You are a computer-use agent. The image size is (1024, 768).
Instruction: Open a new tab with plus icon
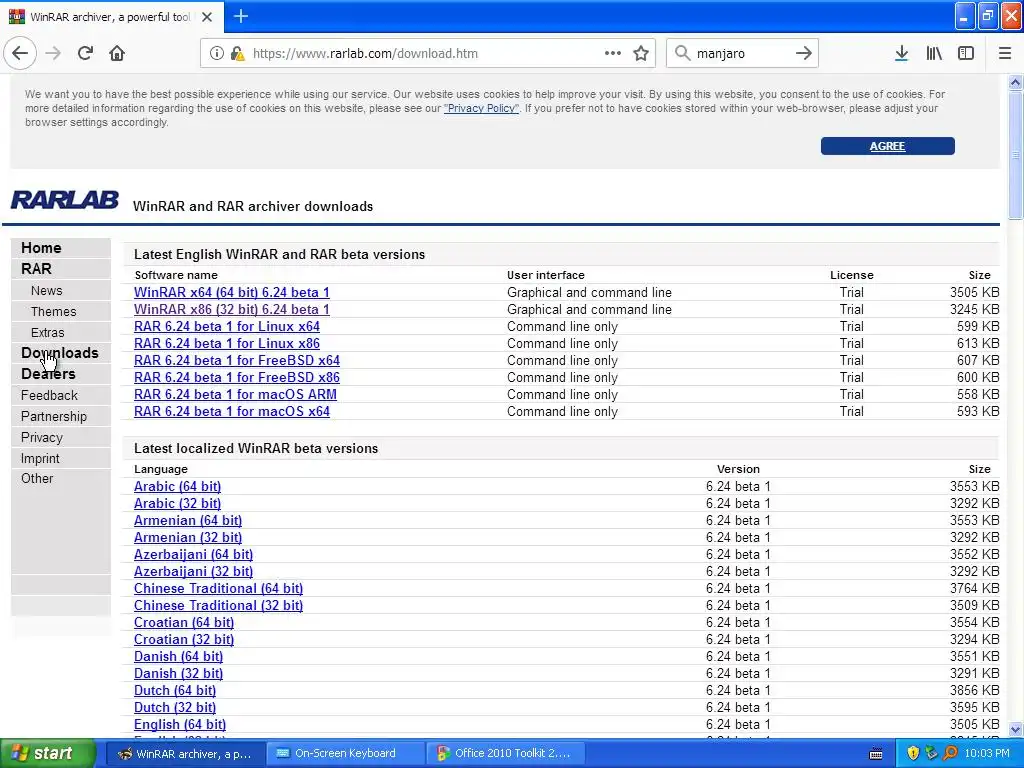(240, 16)
